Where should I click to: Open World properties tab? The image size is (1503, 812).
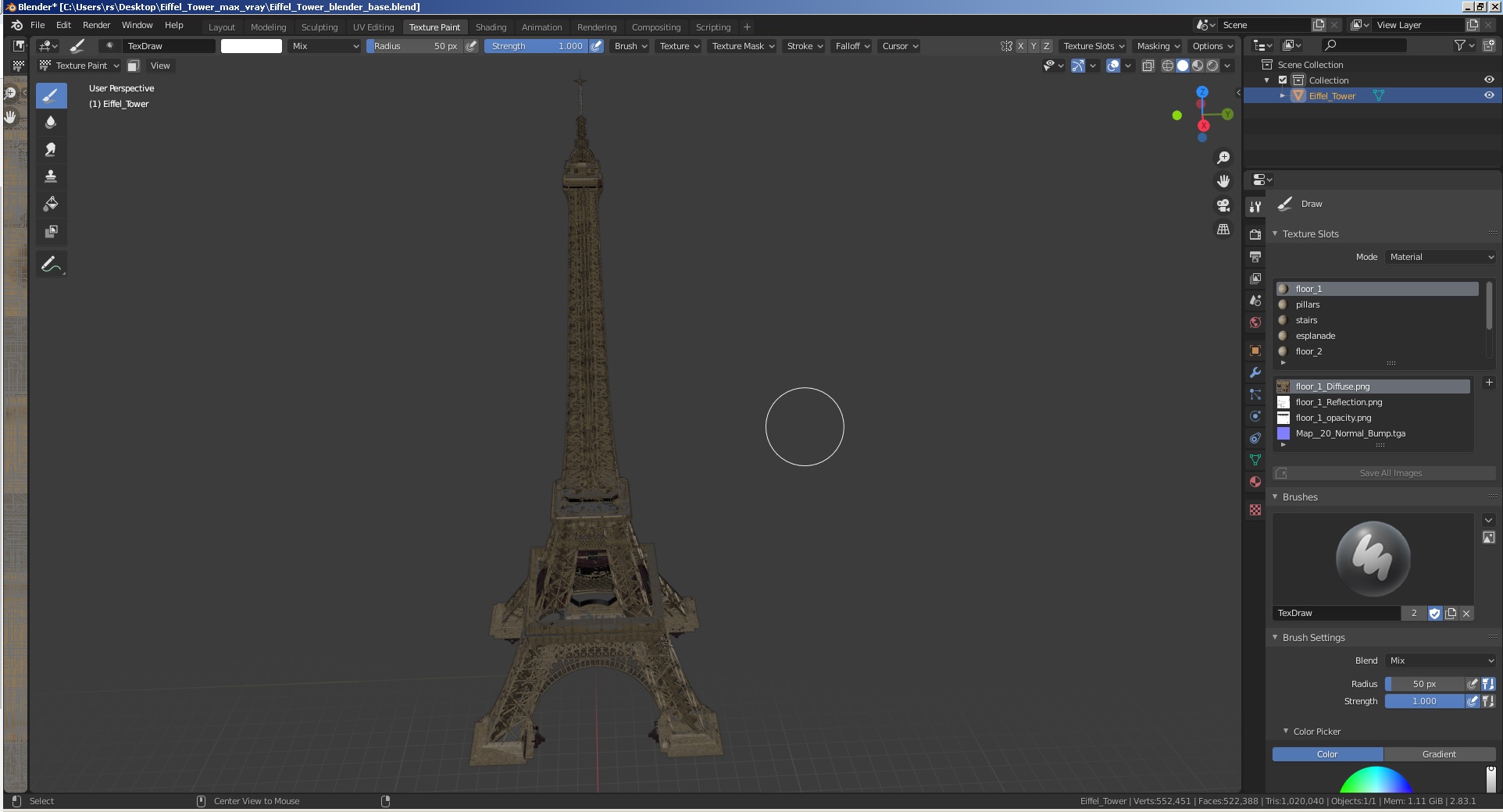tap(1255, 322)
